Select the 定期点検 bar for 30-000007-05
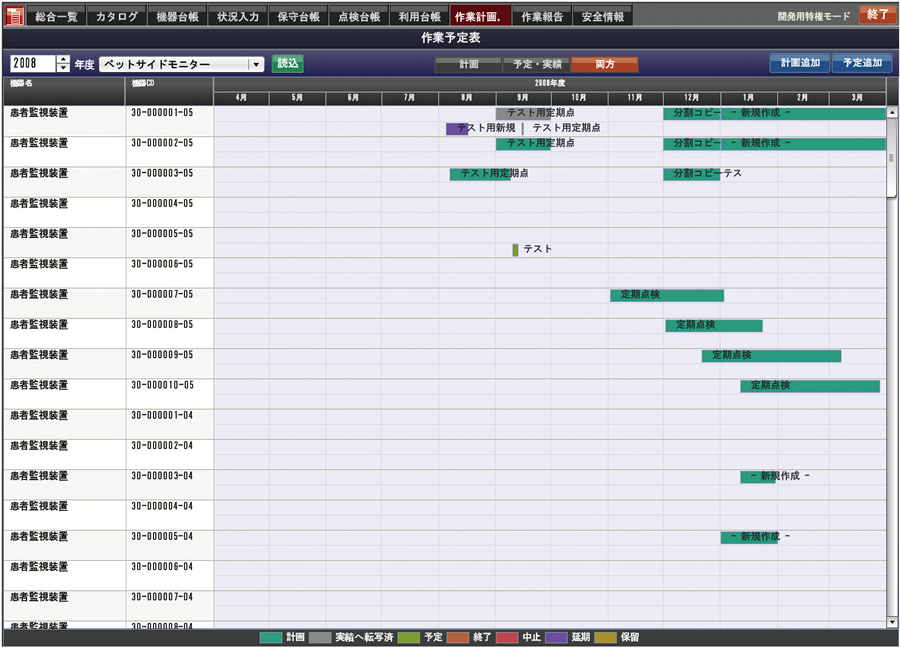Image resolution: width=900 pixels, height=648 pixels. 666,295
